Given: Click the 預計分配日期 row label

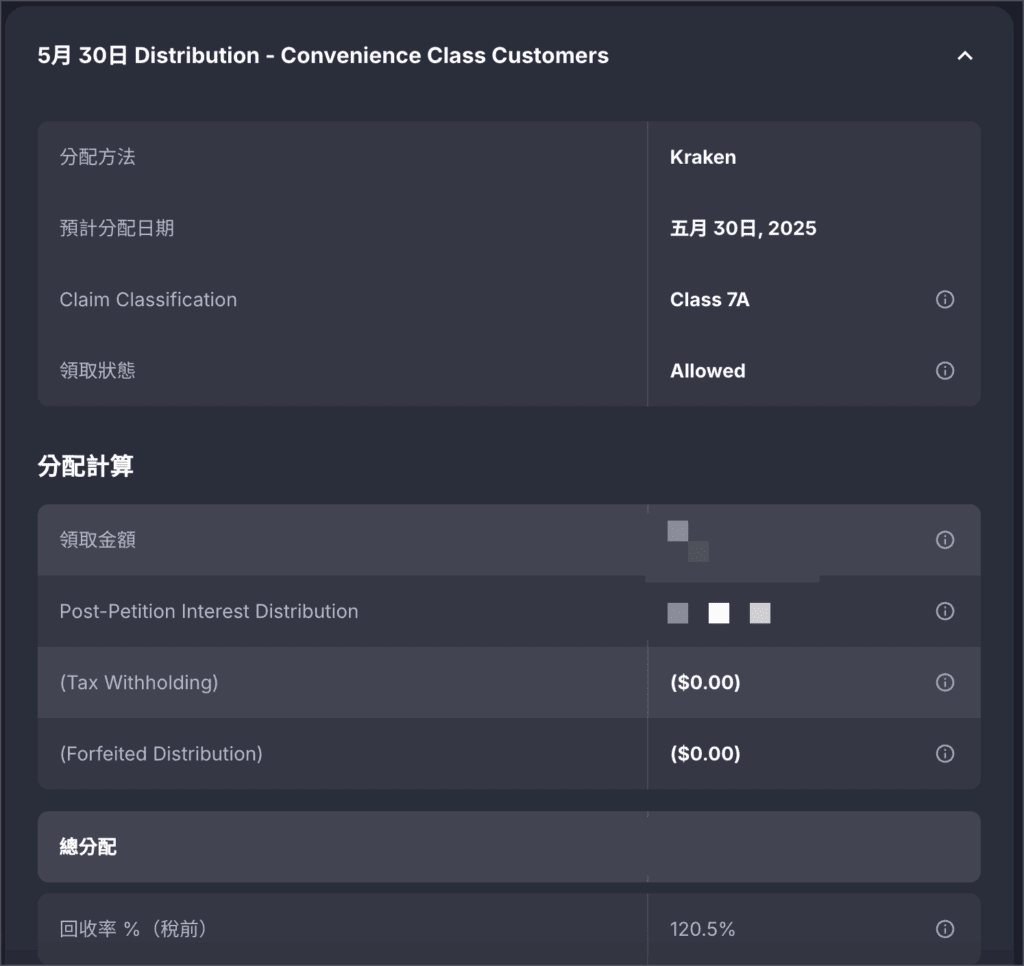Looking at the screenshot, I should pos(117,229).
